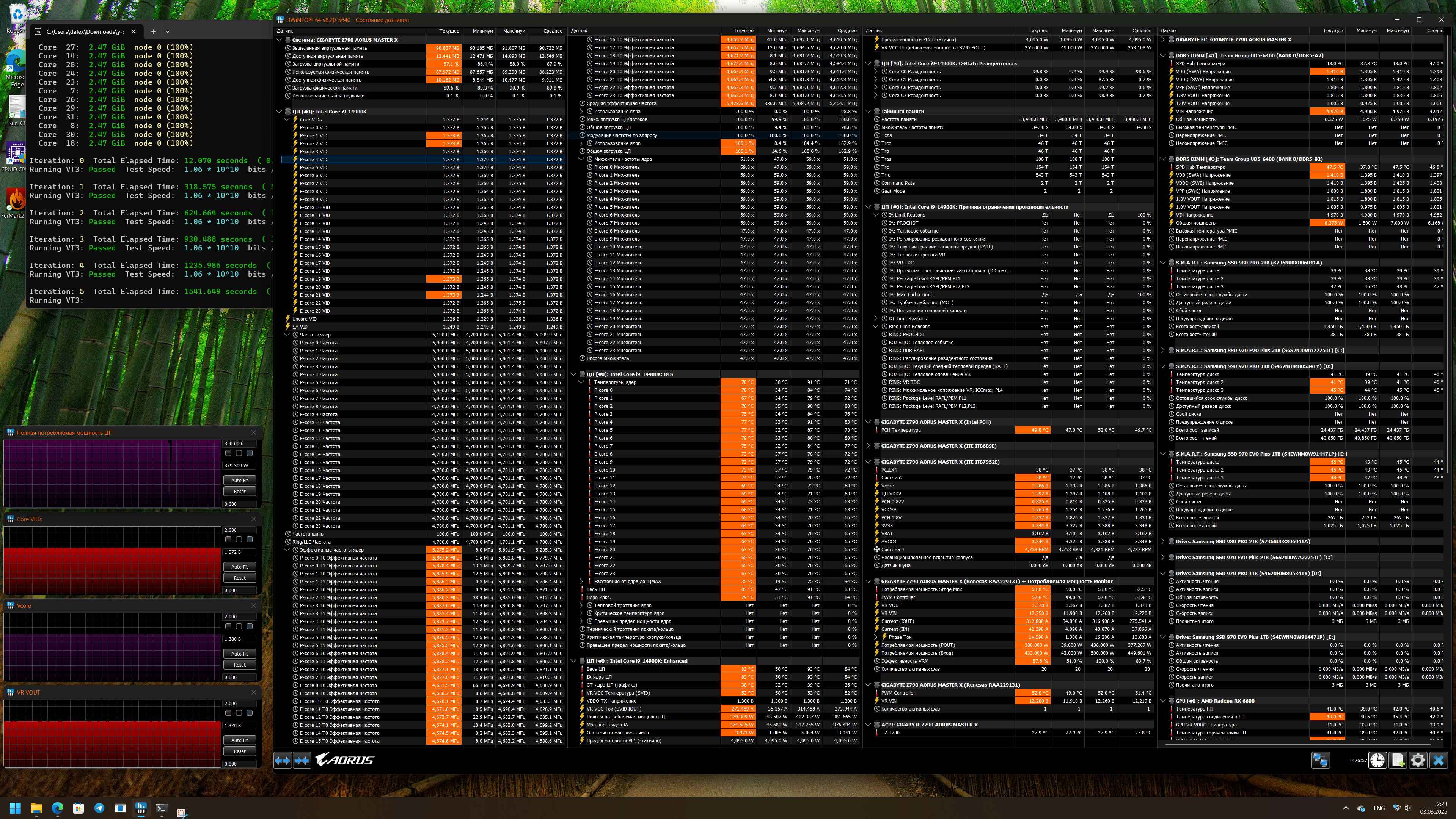
Task: Click the blue X close sensors icon
Action: [1439, 760]
